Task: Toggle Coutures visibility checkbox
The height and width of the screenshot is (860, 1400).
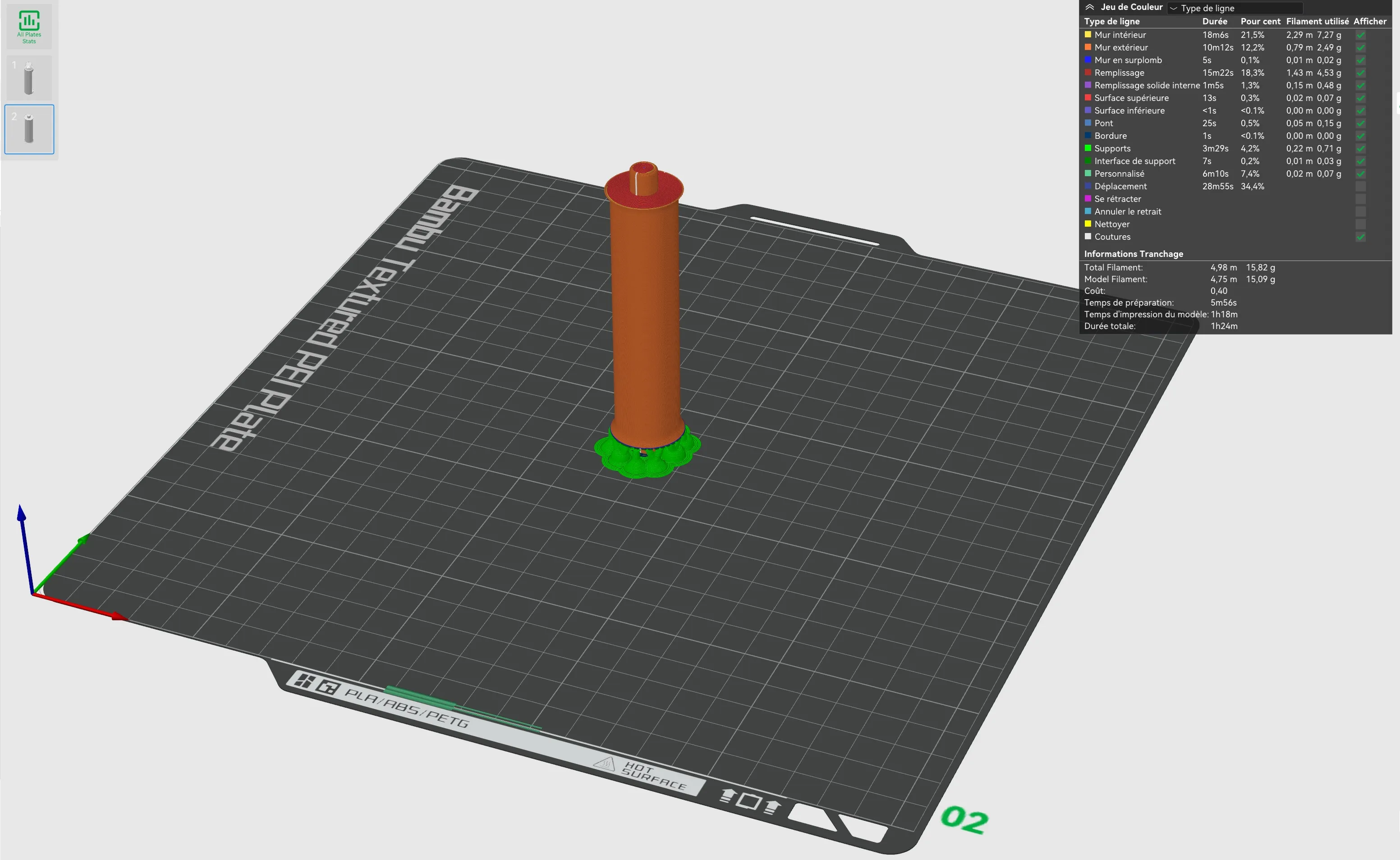Action: tap(1360, 237)
